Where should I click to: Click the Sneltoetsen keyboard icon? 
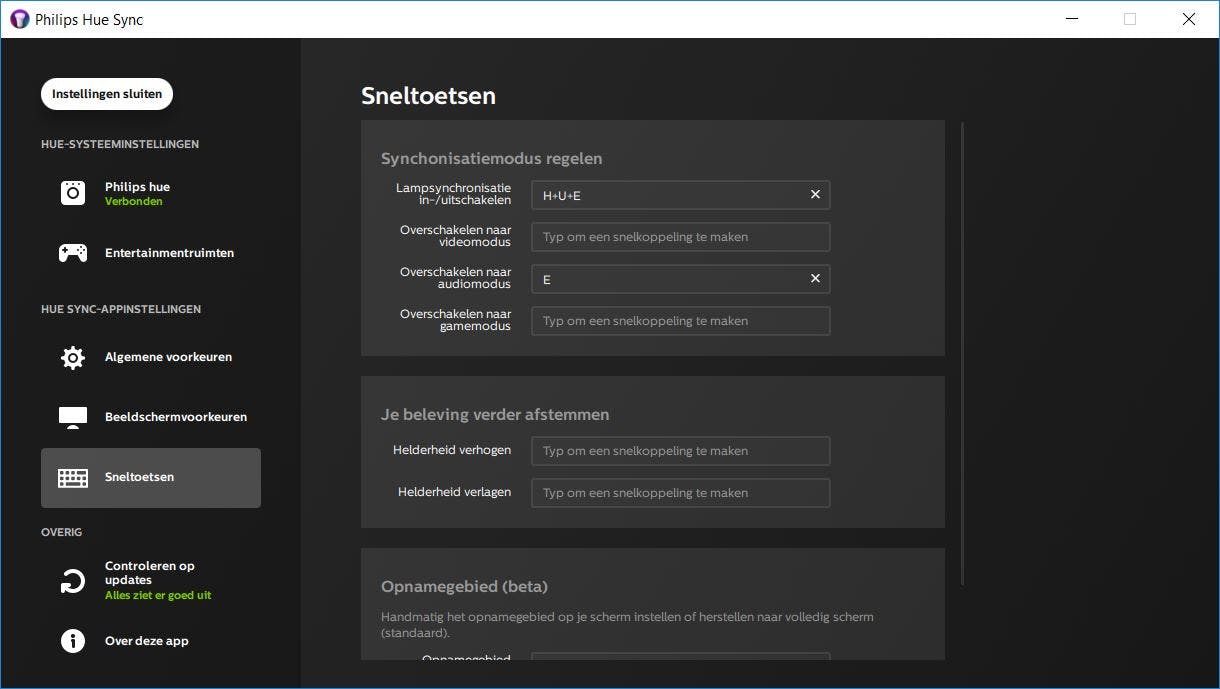click(73, 477)
